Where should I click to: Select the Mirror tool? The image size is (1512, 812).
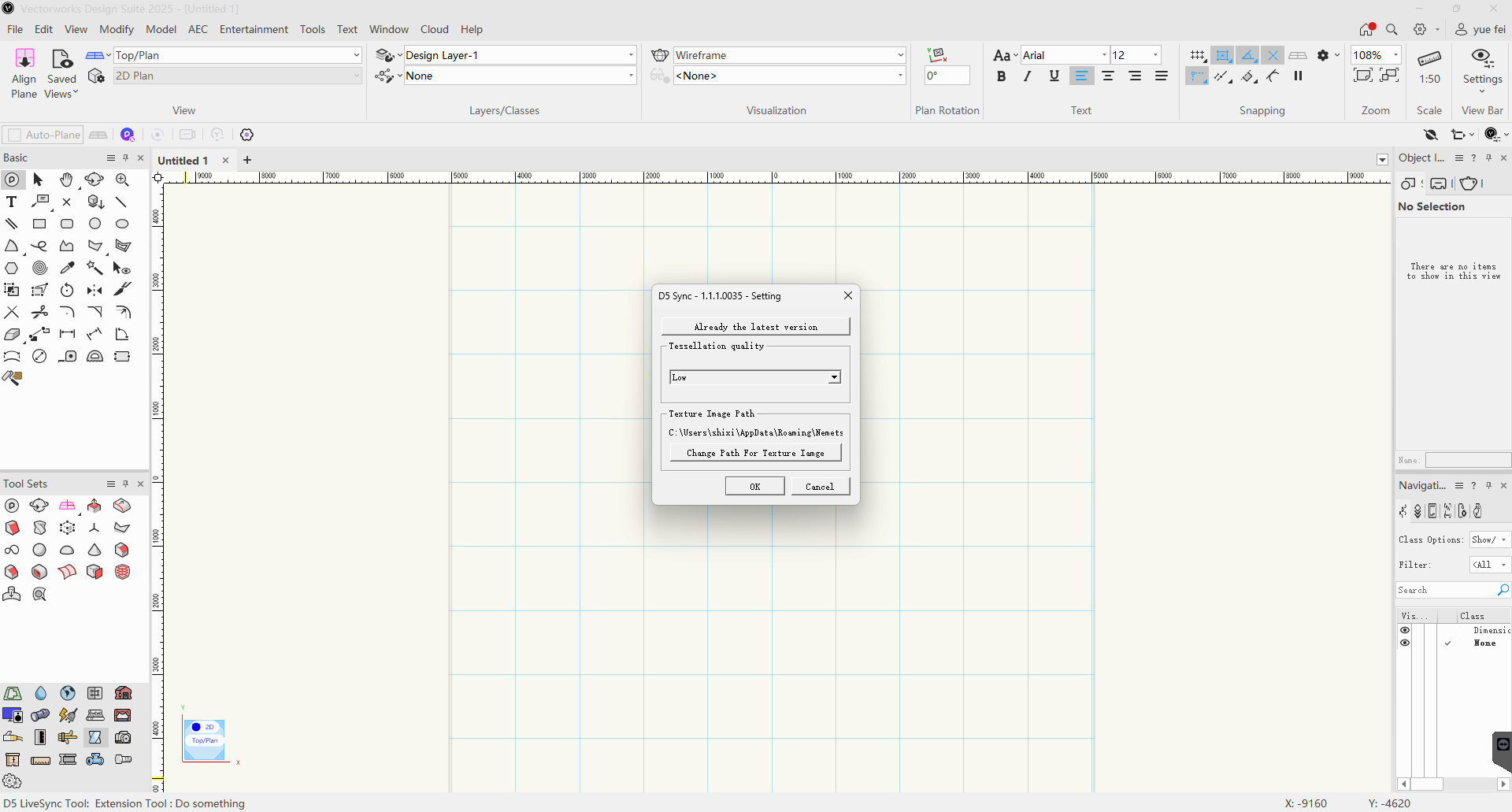click(94, 291)
